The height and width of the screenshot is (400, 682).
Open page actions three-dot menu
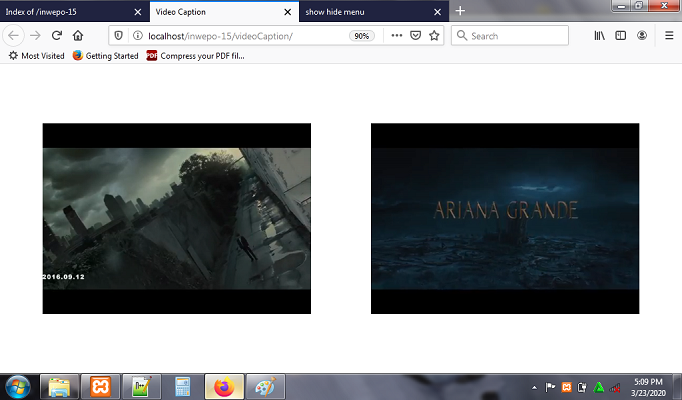(396, 35)
